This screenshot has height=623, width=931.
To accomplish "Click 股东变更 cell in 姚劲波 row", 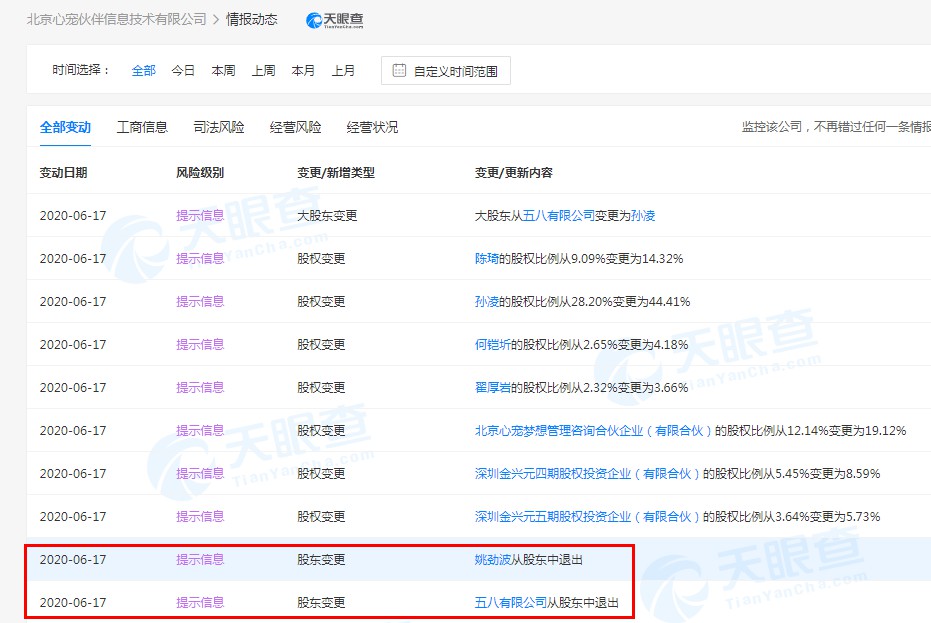I will click(321, 559).
